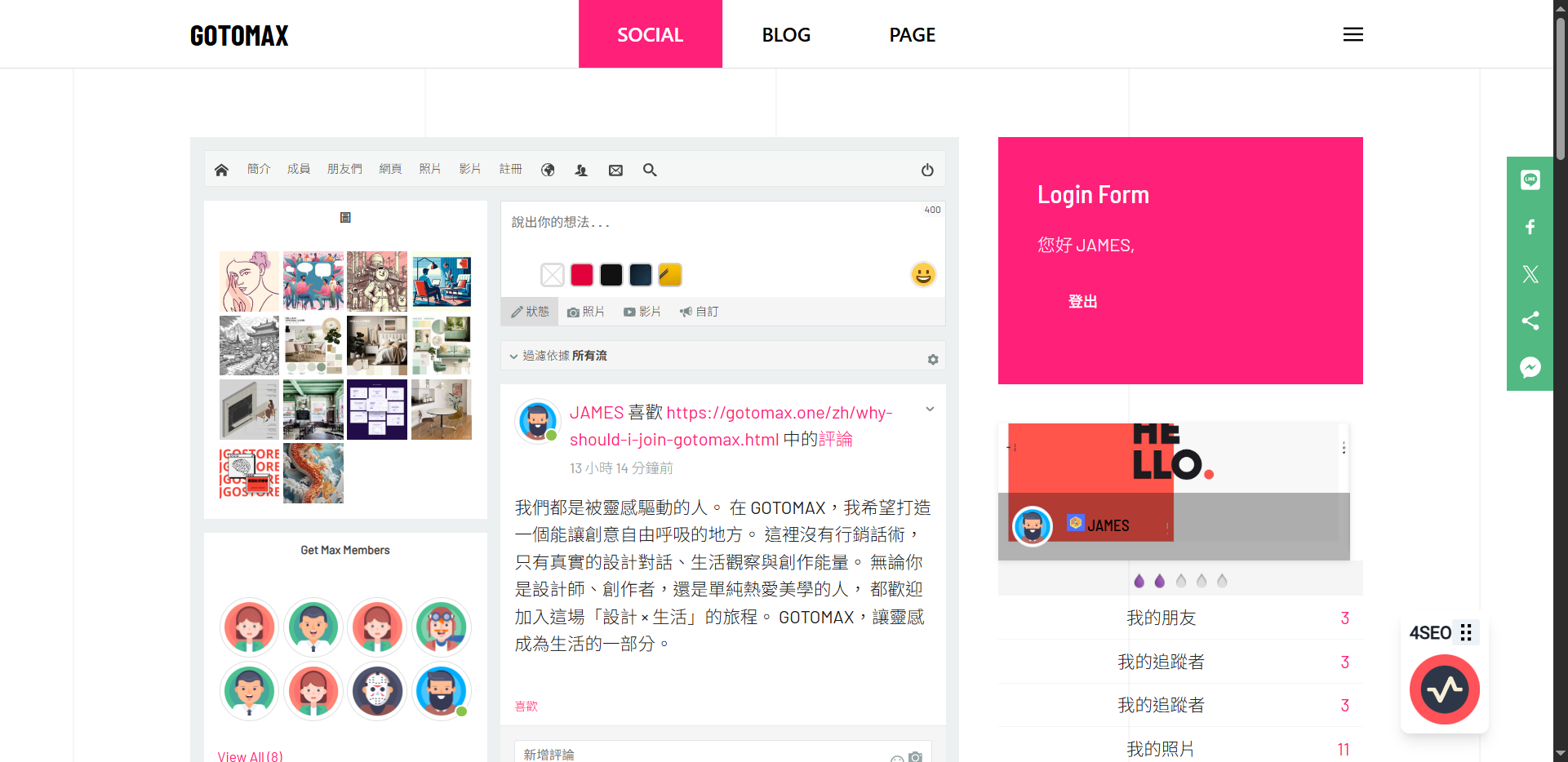
Task: Pick the red status background color
Action: (582, 275)
